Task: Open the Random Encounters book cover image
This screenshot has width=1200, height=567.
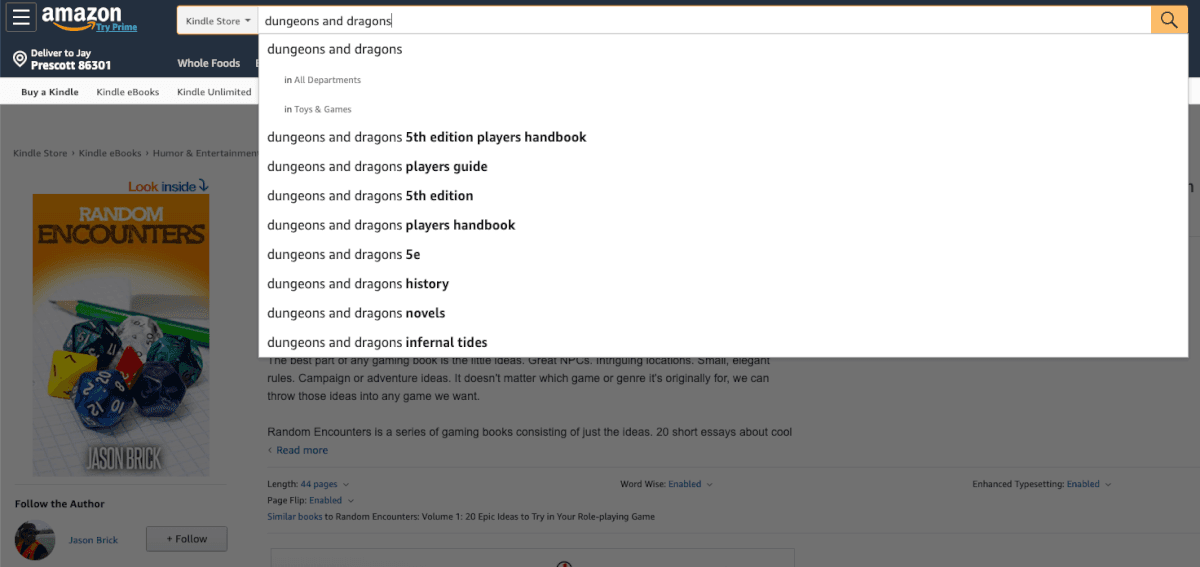Action: point(121,335)
